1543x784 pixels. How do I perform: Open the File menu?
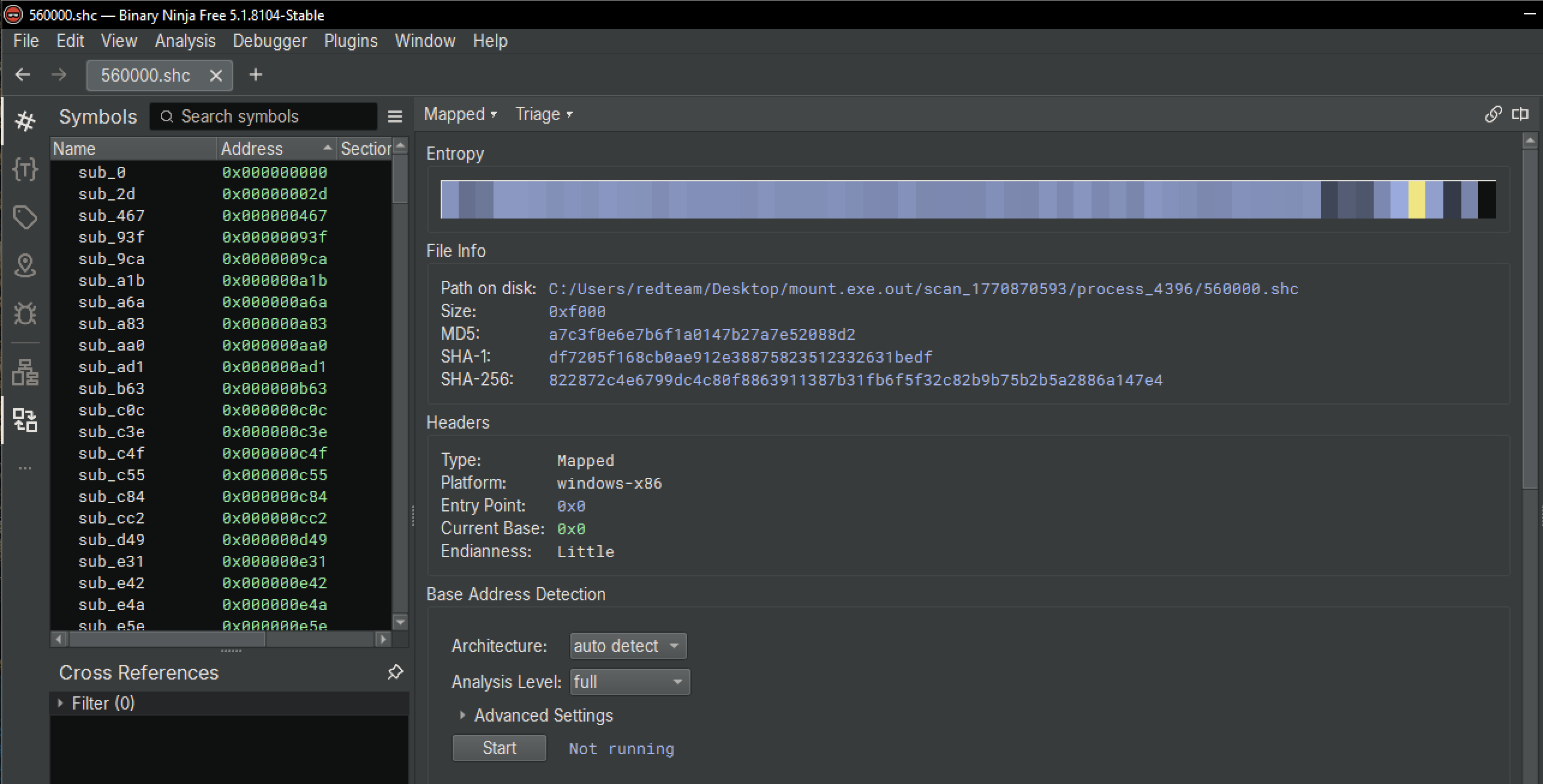pyautogui.click(x=26, y=41)
